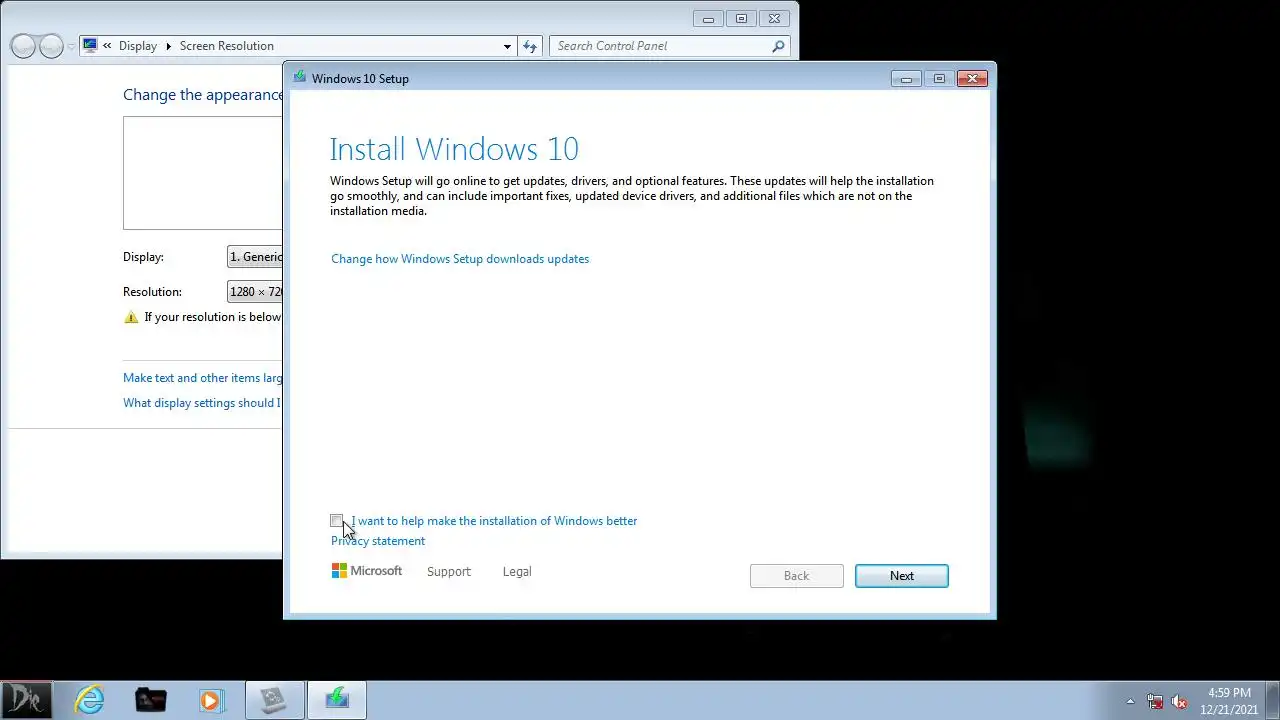Click the breadcrumb back chevrons before Display
The width and height of the screenshot is (1280, 720).
coord(107,46)
